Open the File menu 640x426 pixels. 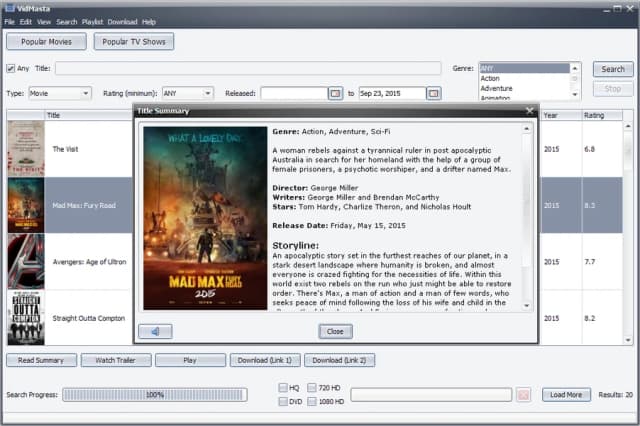[x=9, y=22]
